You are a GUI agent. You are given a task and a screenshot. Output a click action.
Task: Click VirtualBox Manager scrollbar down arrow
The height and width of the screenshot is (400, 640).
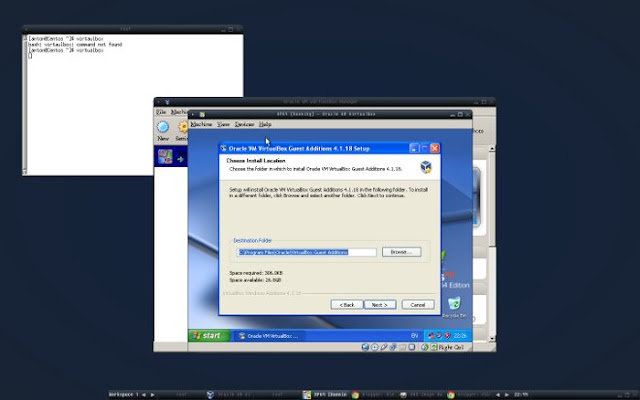click(492, 338)
